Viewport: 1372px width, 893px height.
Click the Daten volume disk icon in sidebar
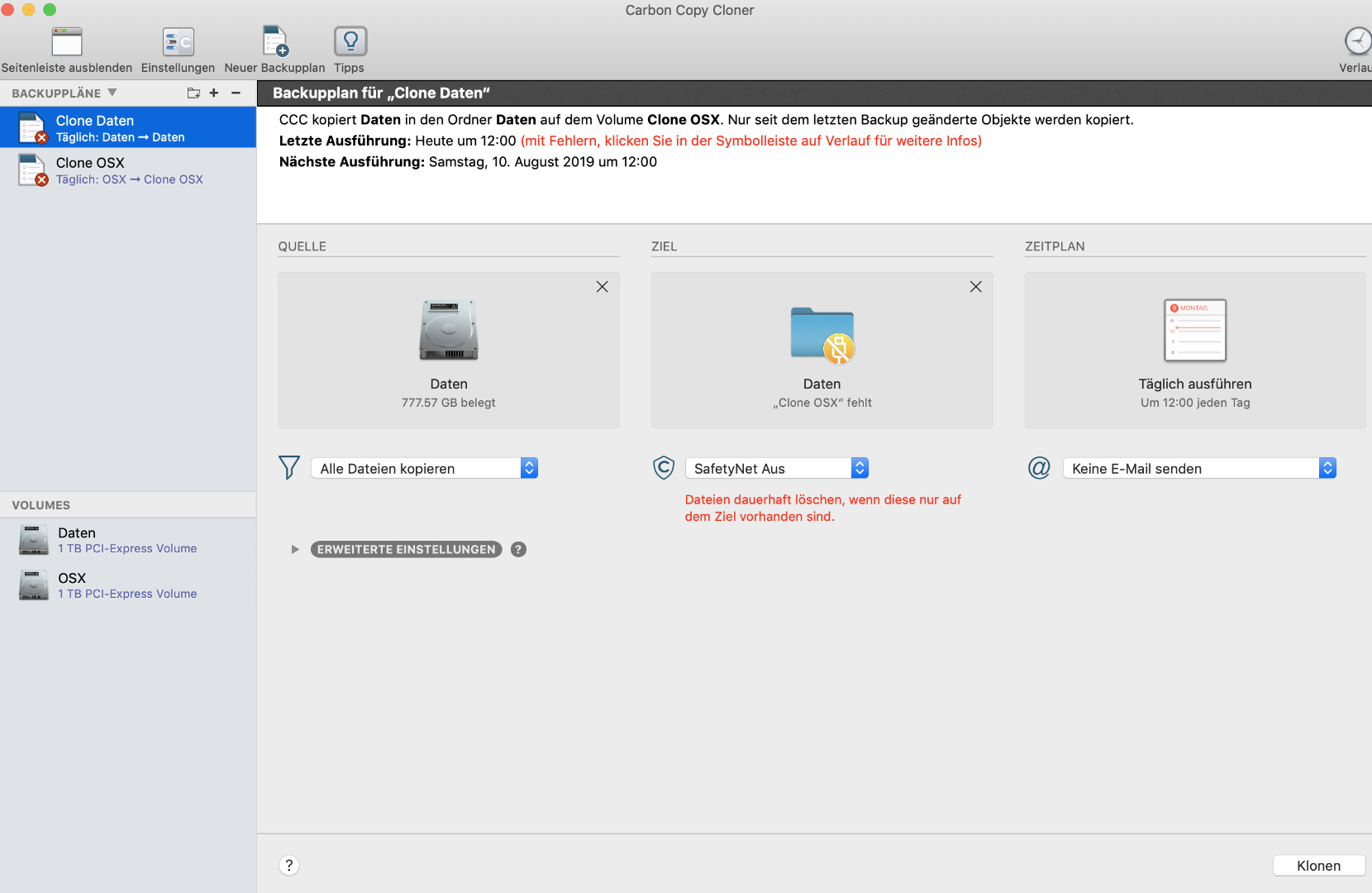[x=34, y=540]
